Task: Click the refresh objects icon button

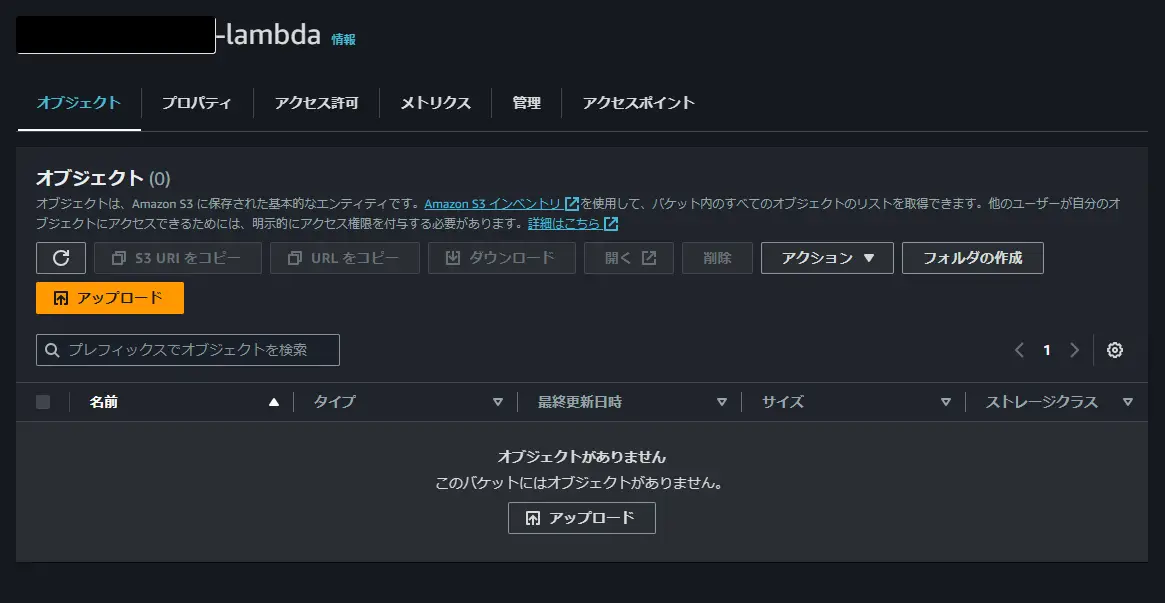Action: coord(61,258)
